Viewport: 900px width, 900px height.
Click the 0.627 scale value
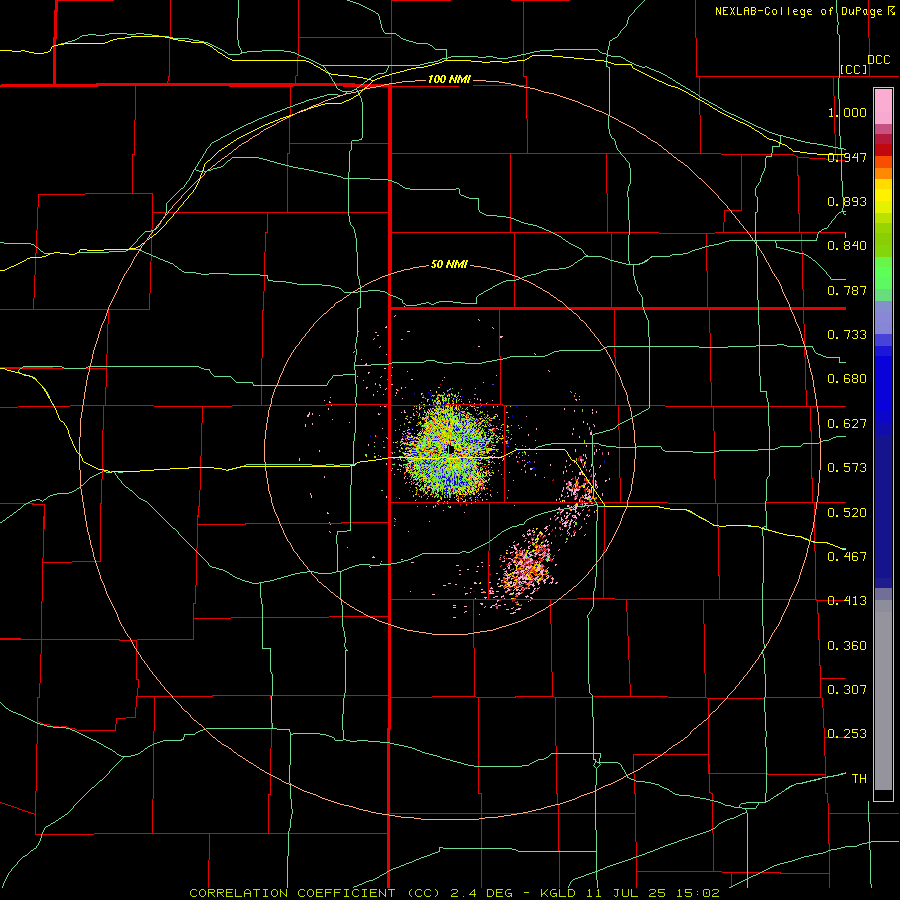tap(847, 424)
